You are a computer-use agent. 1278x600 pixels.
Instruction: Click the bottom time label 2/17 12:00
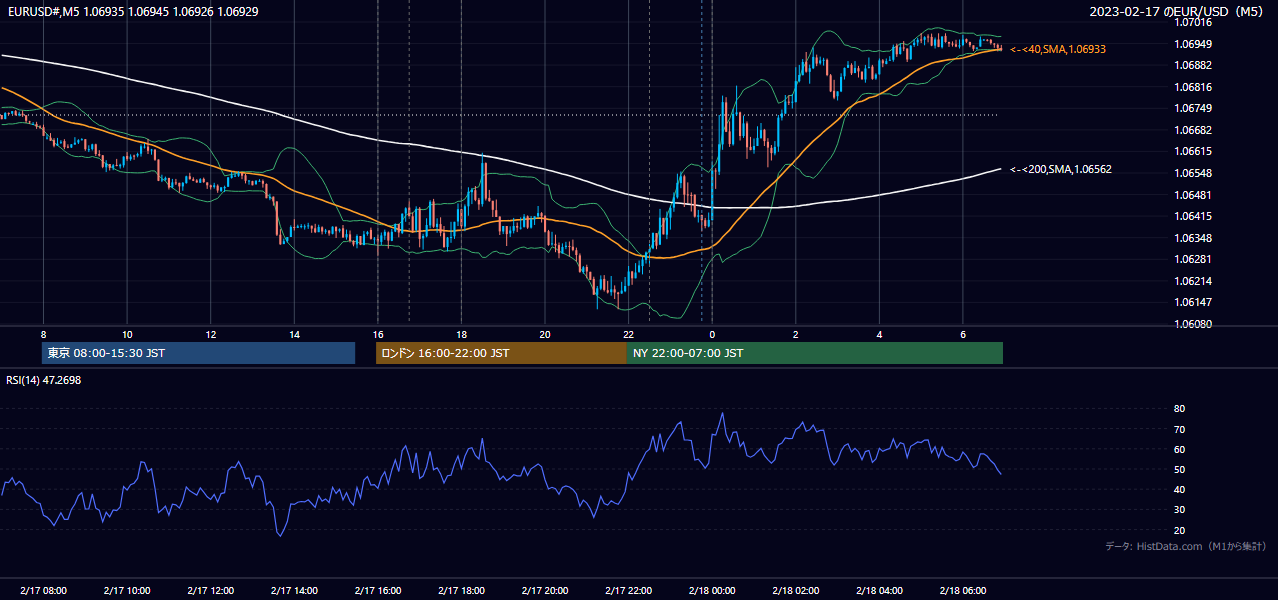(x=210, y=591)
